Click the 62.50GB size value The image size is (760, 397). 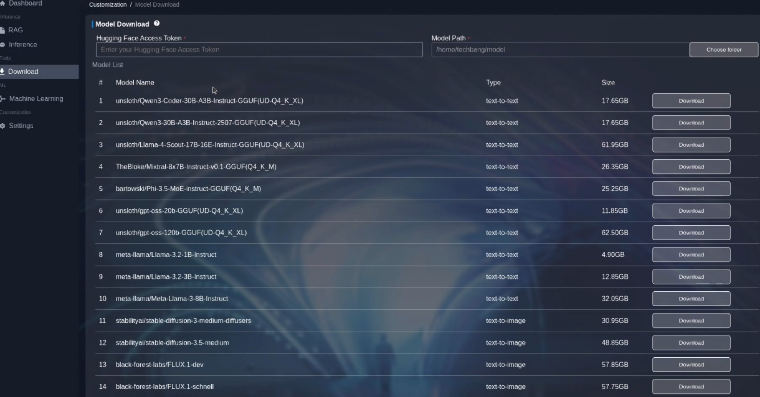(x=615, y=233)
